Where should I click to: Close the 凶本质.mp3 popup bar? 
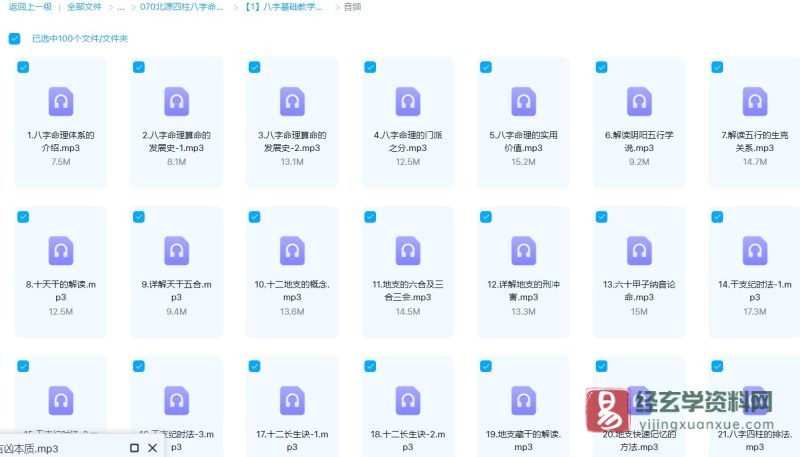tap(153, 449)
